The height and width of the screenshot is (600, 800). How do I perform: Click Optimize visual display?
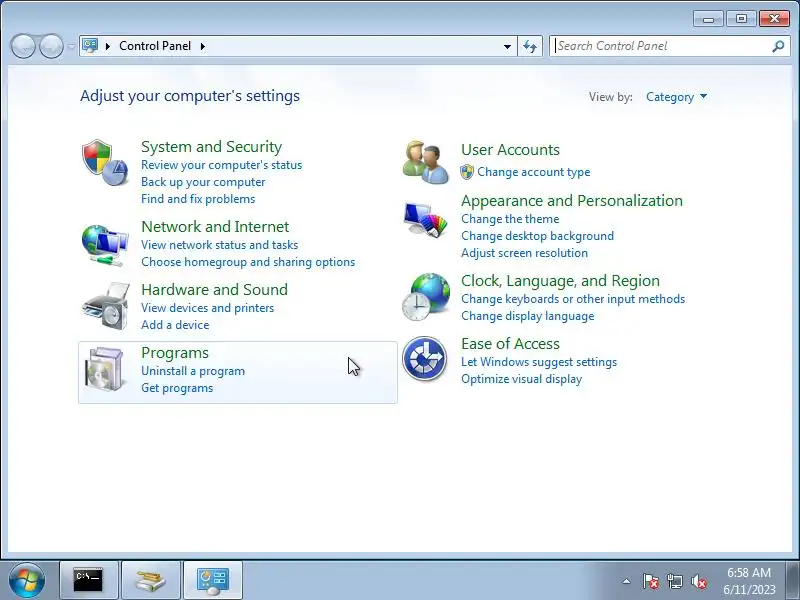[x=521, y=379]
